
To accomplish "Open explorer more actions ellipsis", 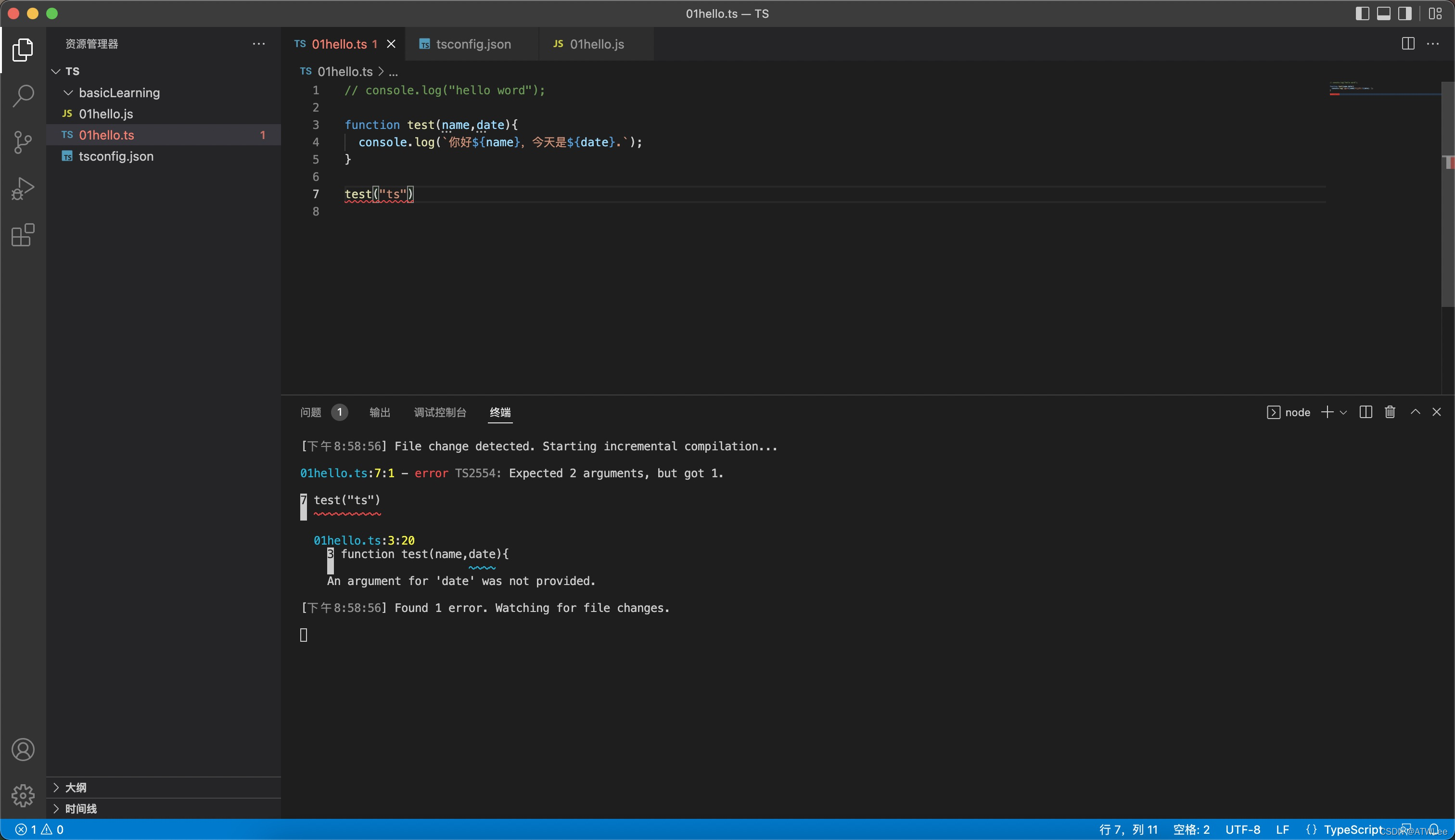I will pos(259,44).
